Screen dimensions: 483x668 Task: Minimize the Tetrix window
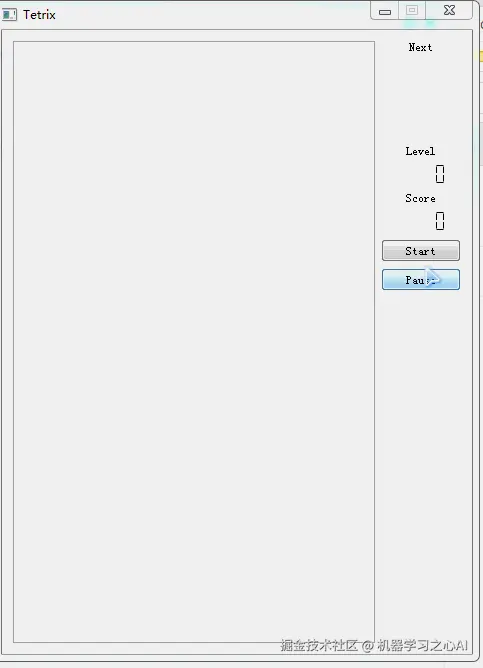pyautogui.click(x=385, y=11)
